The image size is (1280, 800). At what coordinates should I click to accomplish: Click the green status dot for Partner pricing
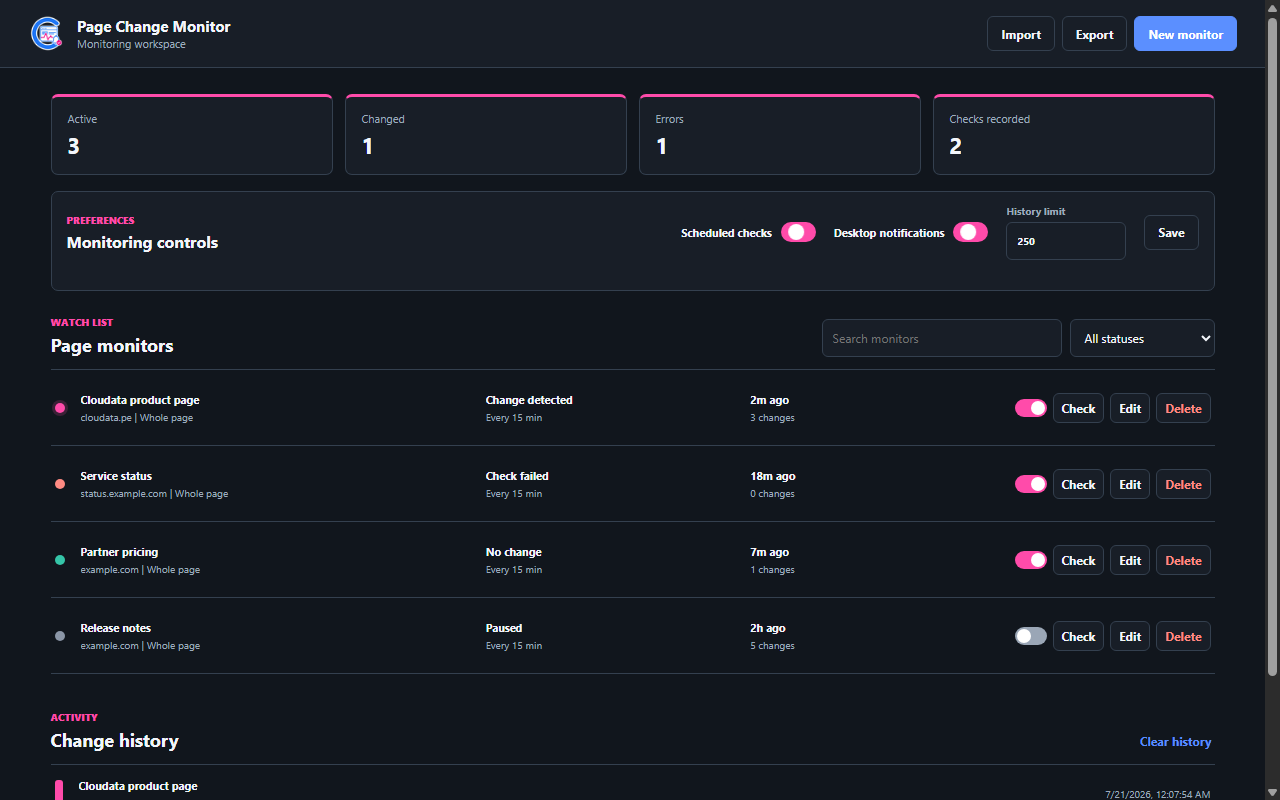[x=60, y=560]
